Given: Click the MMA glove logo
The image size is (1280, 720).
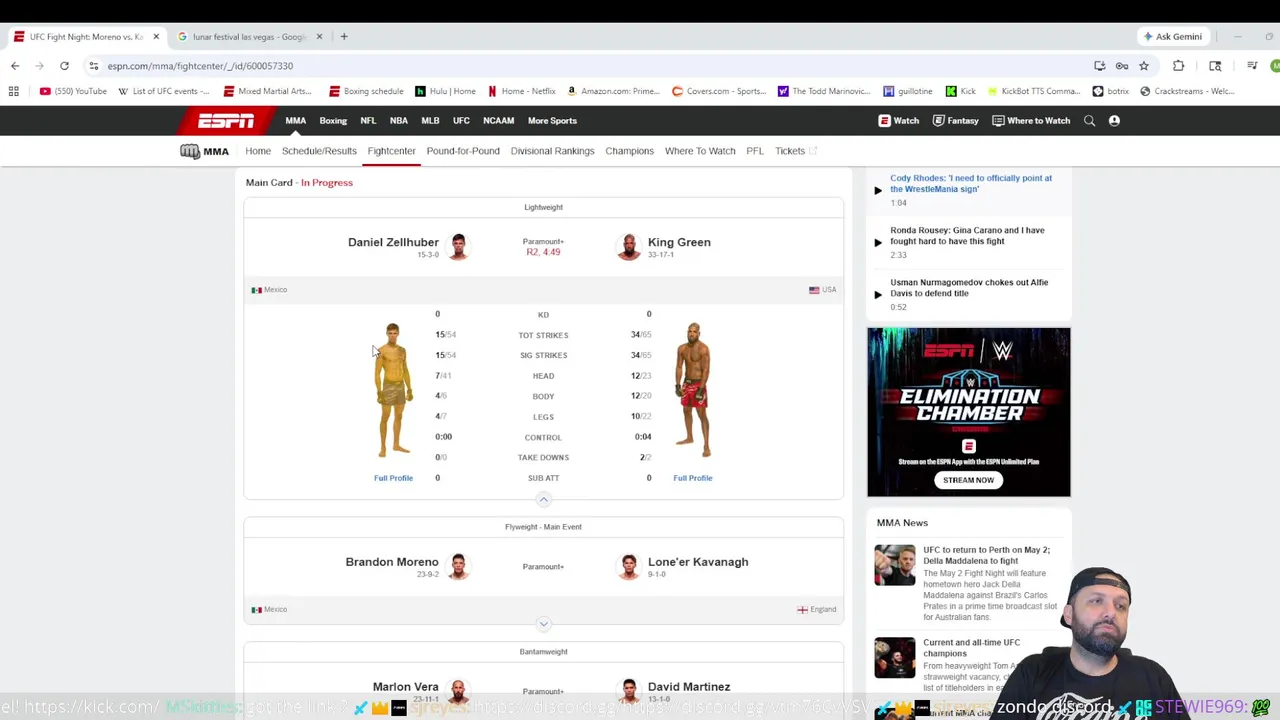Looking at the screenshot, I should [190, 151].
